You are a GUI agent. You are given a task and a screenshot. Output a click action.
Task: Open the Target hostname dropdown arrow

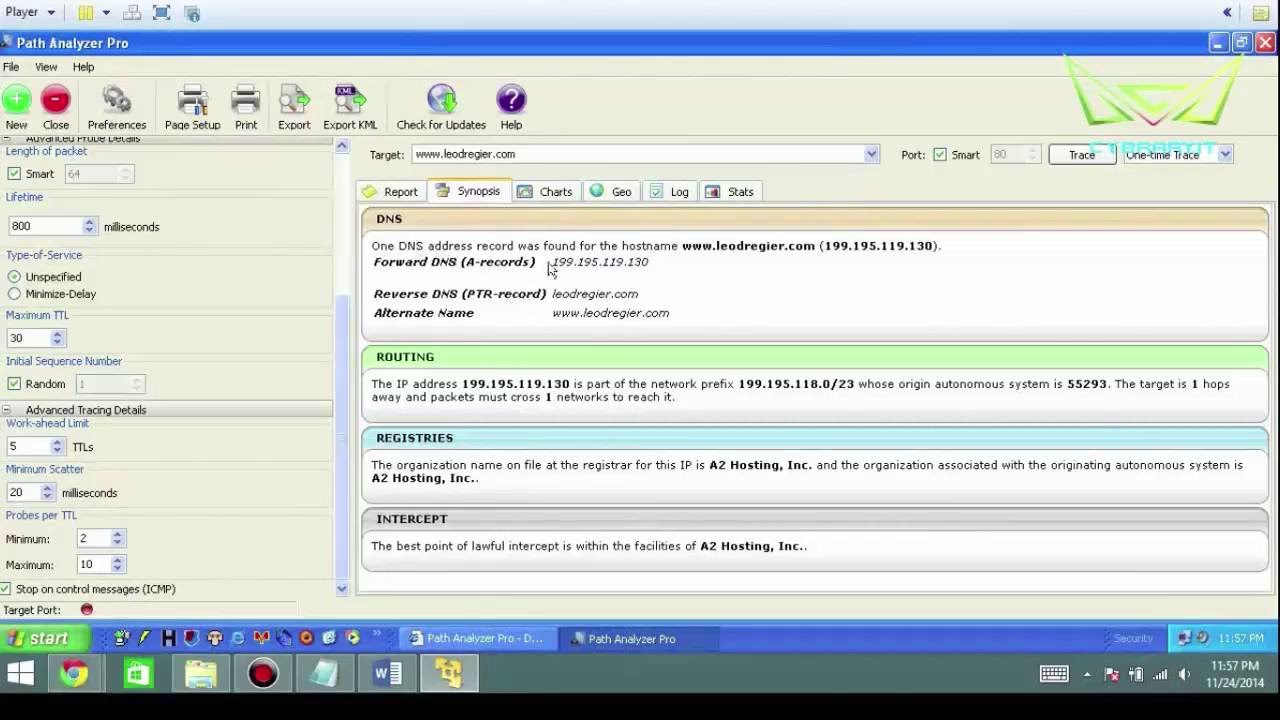[871, 154]
